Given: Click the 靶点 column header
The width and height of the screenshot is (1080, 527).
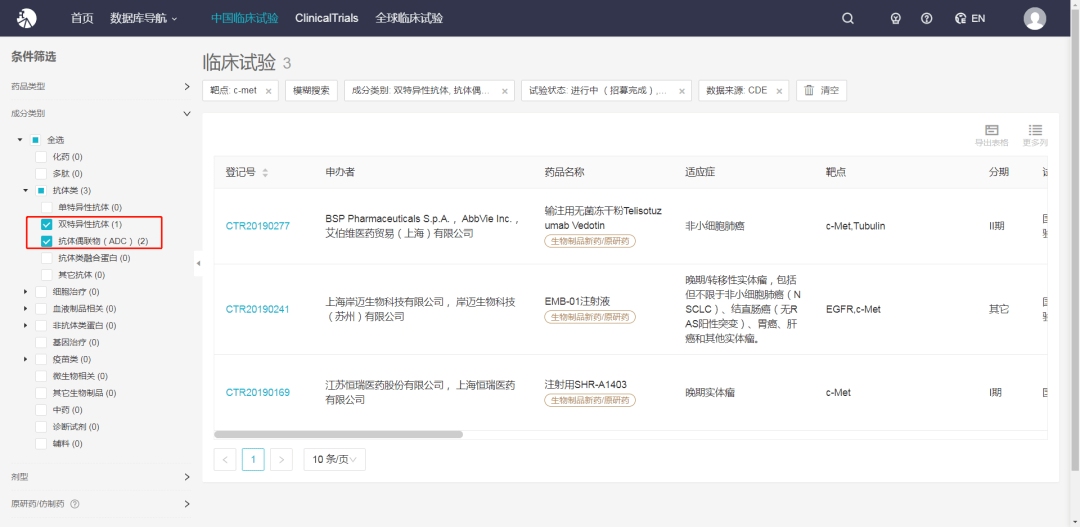Looking at the screenshot, I should pyautogui.click(x=835, y=172).
